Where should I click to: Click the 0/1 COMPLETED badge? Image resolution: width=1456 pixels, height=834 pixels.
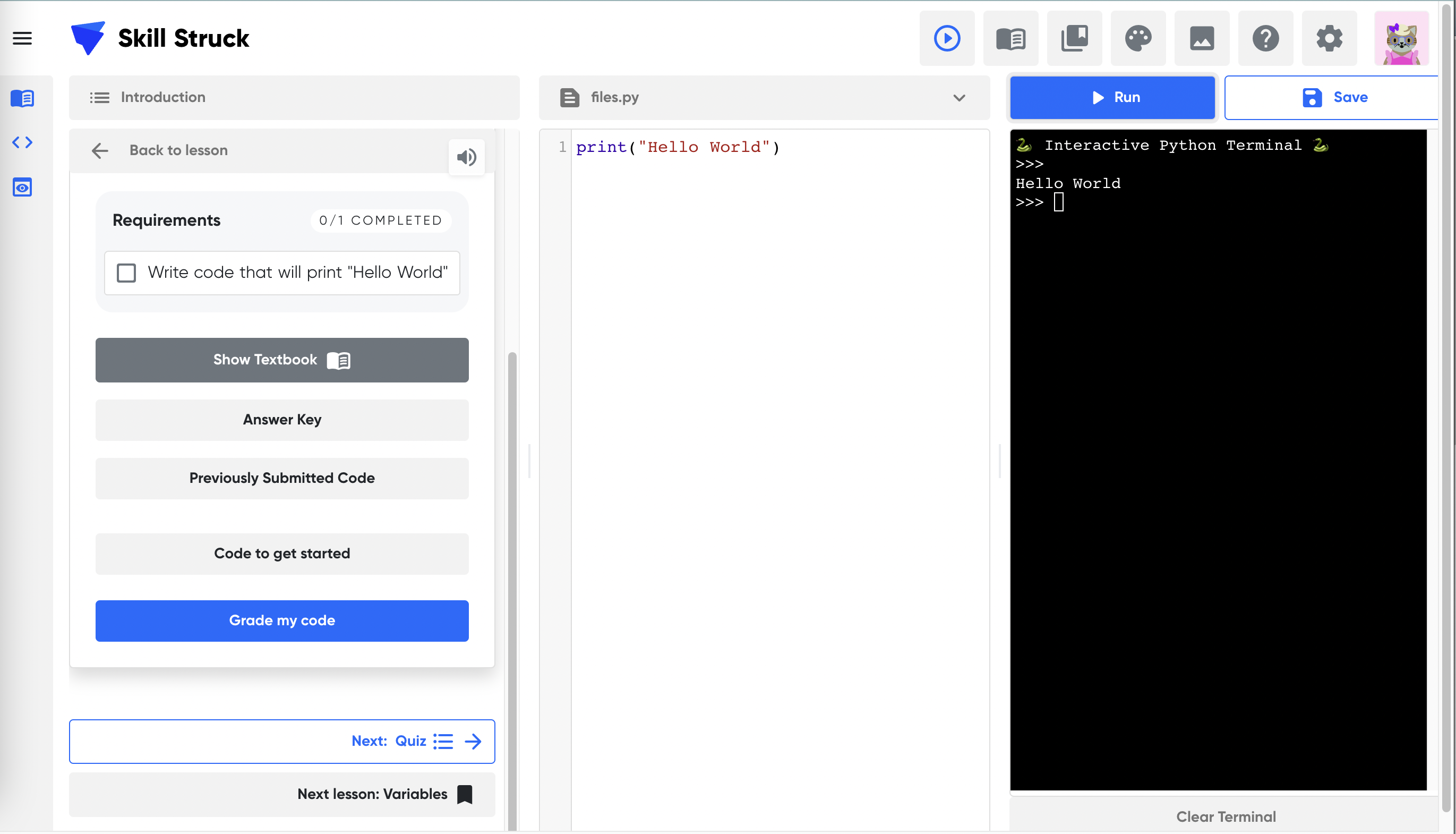coord(381,220)
